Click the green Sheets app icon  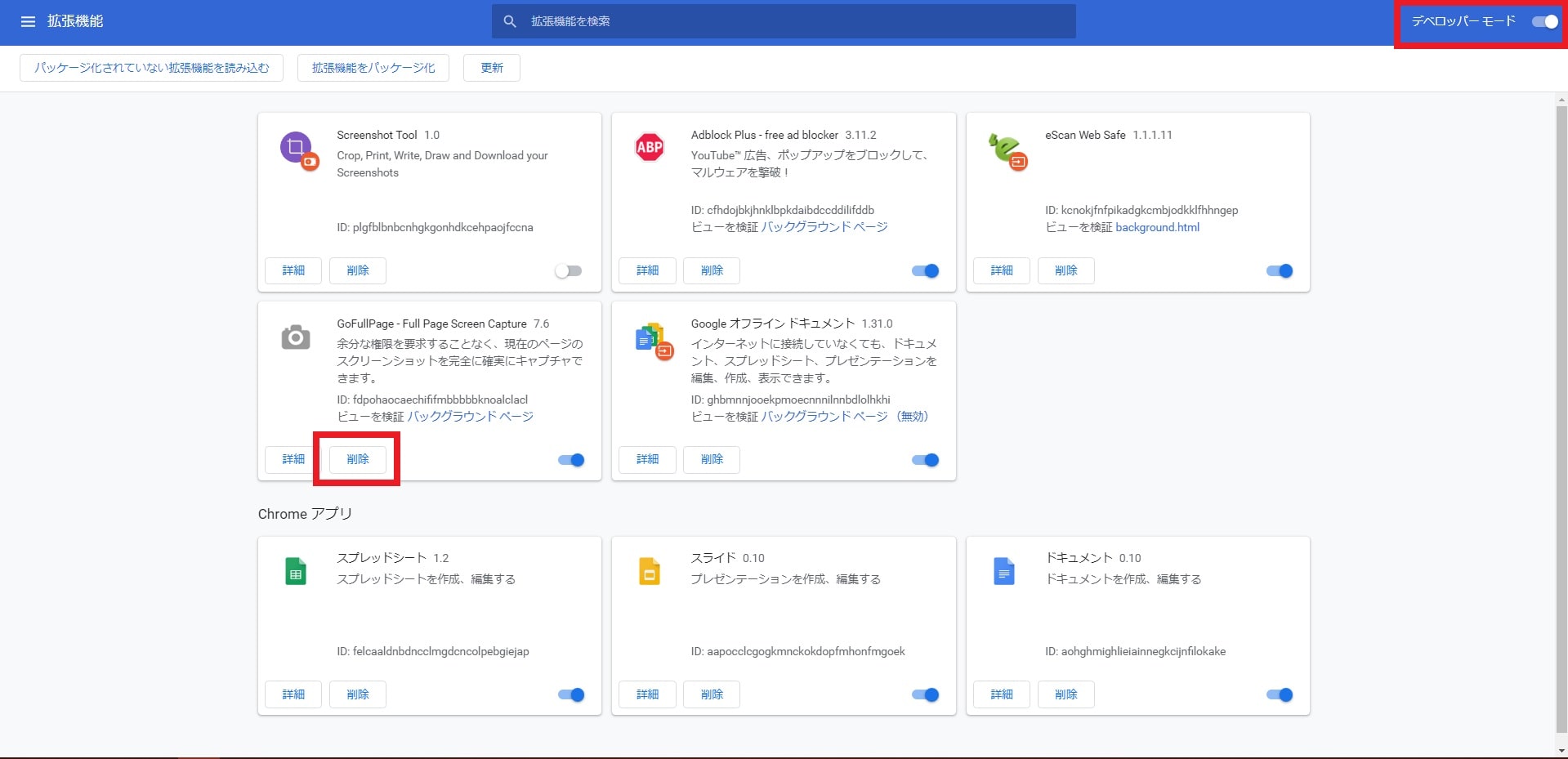click(x=296, y=571)
